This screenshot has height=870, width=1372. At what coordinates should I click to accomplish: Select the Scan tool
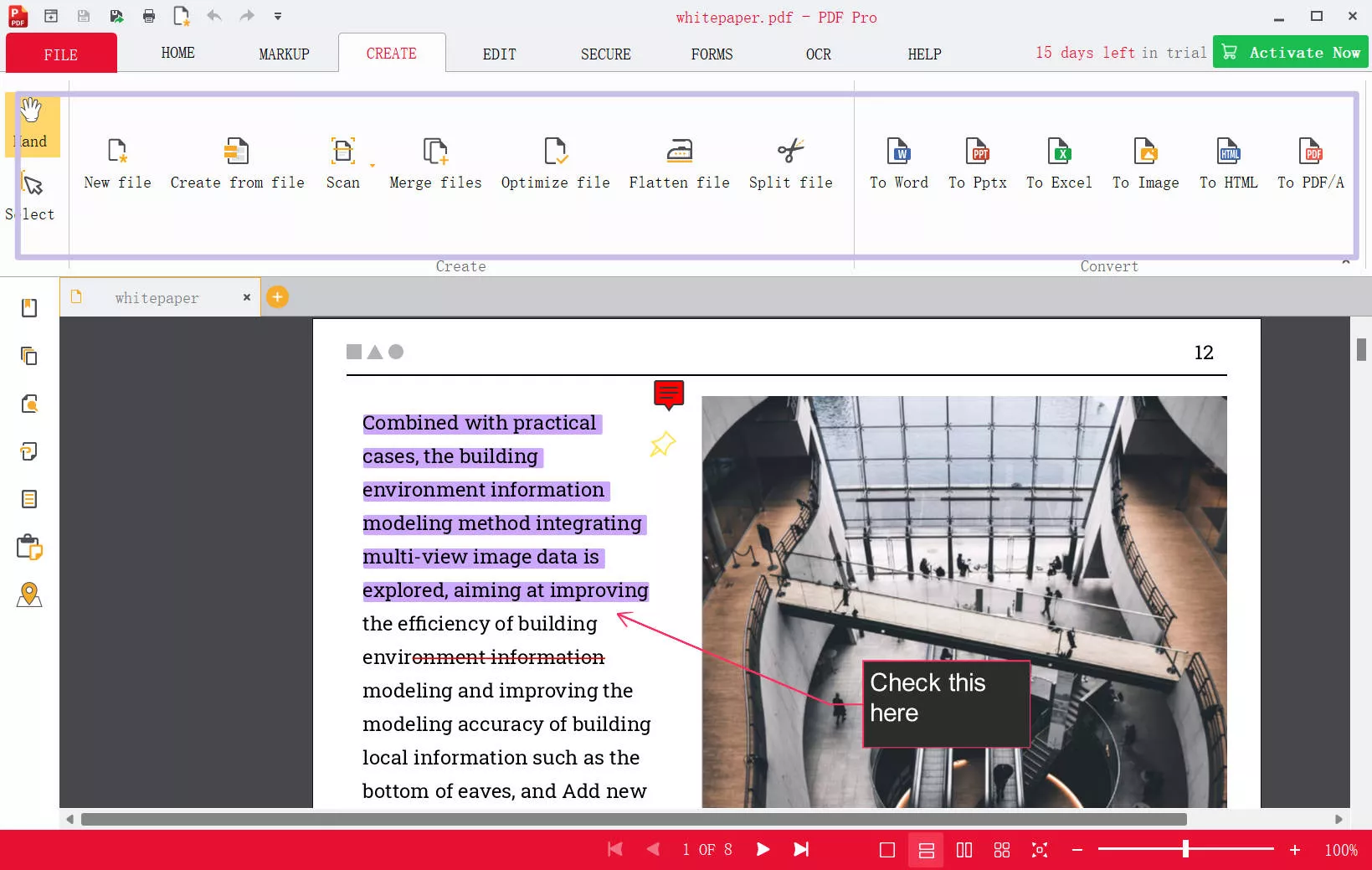click(x=343, y=163)
